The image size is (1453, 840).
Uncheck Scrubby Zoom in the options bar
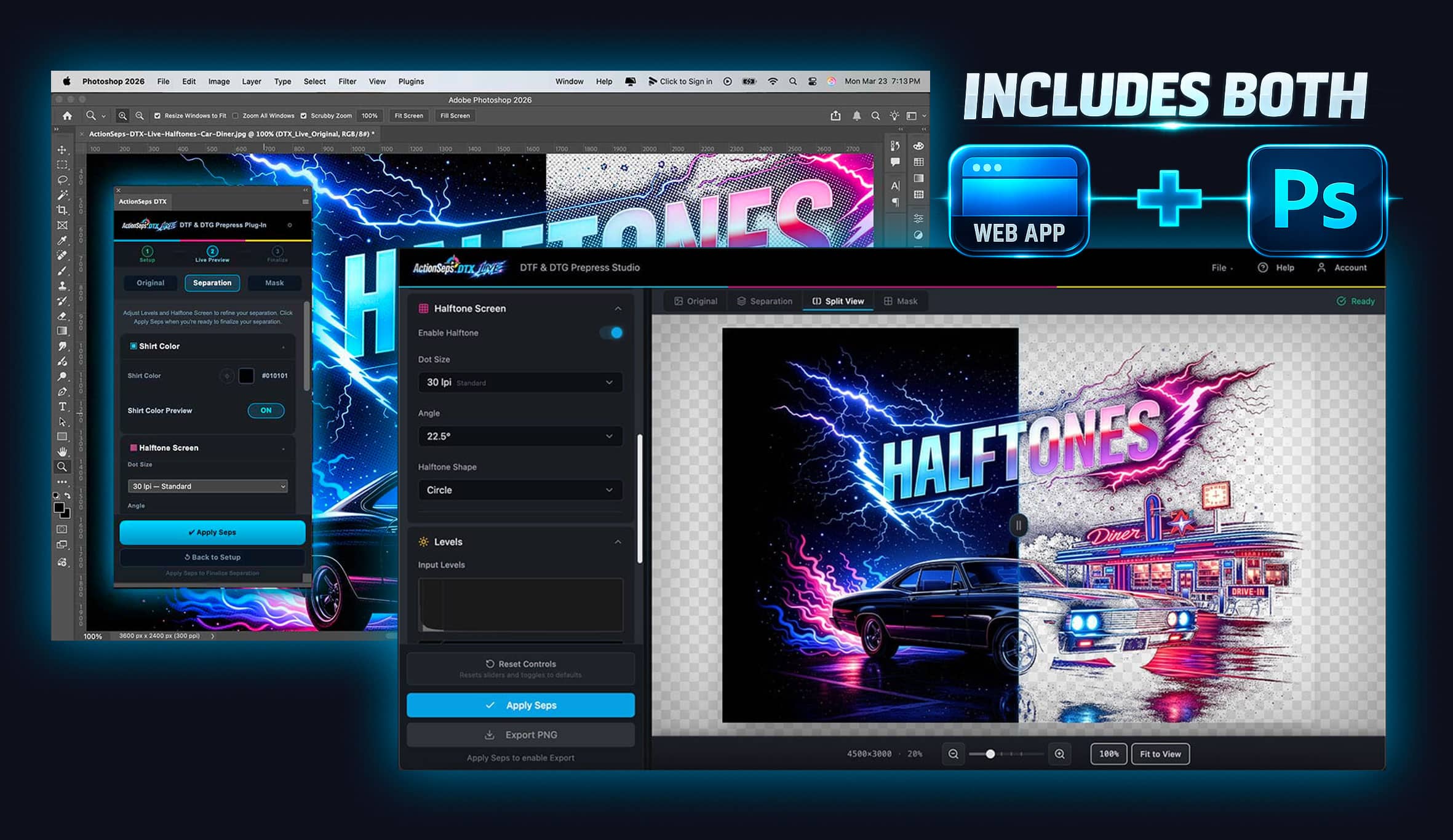tap(304, 115)
